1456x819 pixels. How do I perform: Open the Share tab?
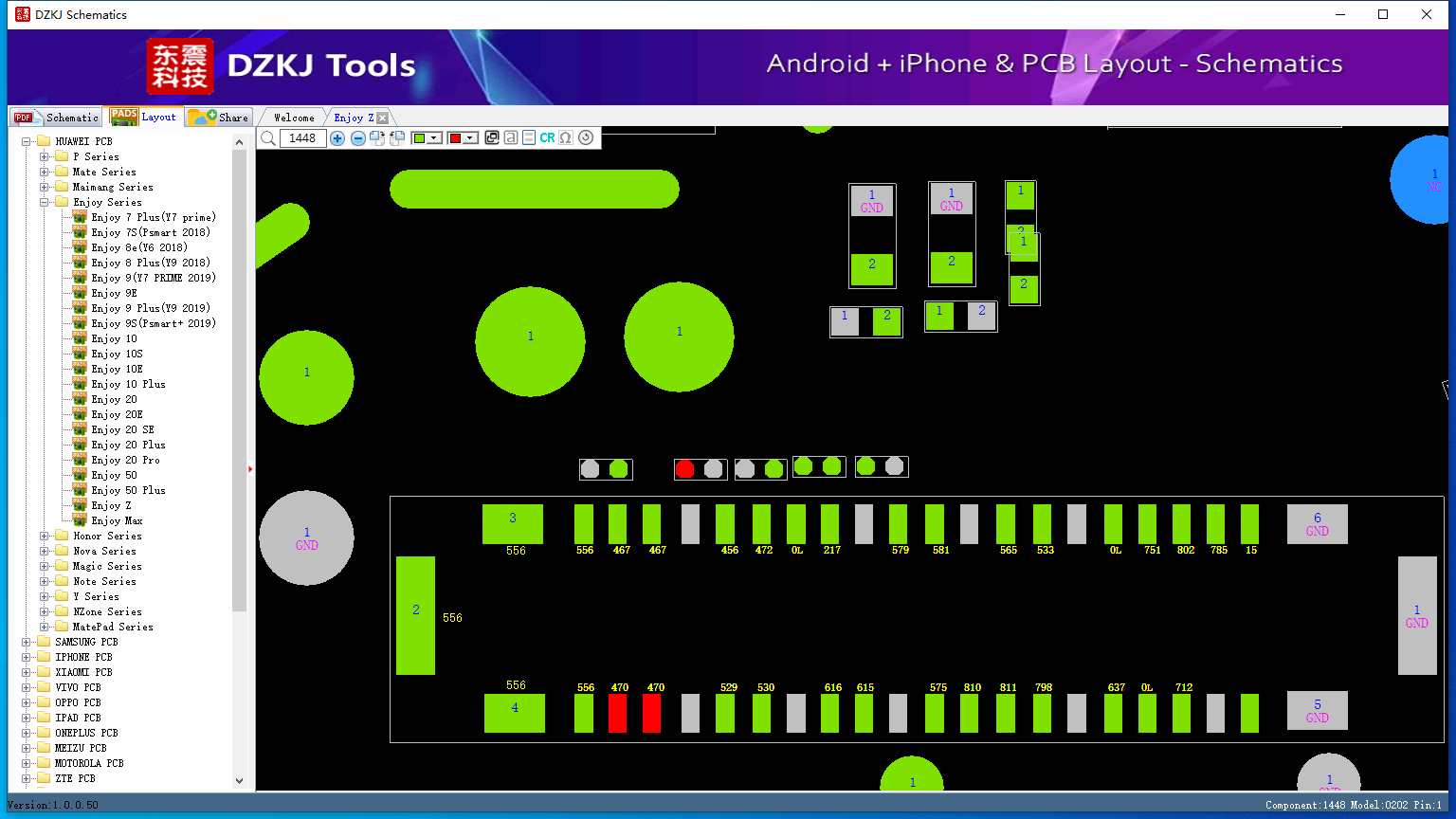(x=218, y=117)
